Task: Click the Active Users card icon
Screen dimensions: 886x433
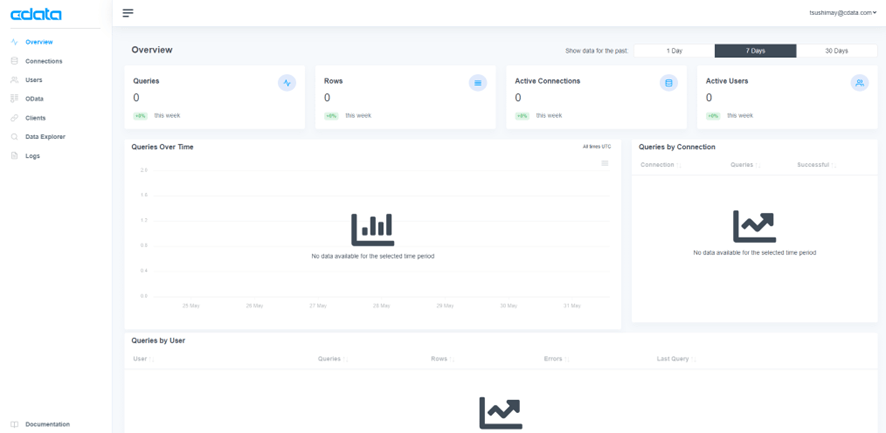Action: 859,83
